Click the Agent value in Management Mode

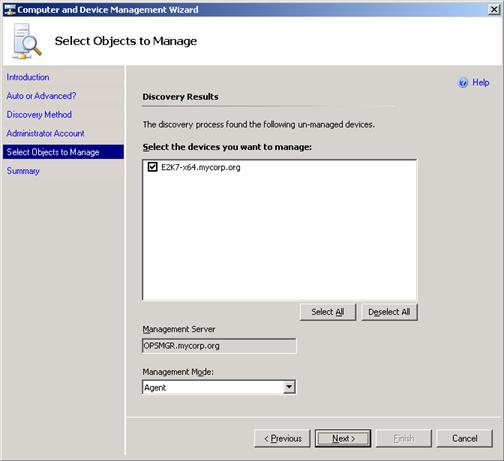(155, 388)
